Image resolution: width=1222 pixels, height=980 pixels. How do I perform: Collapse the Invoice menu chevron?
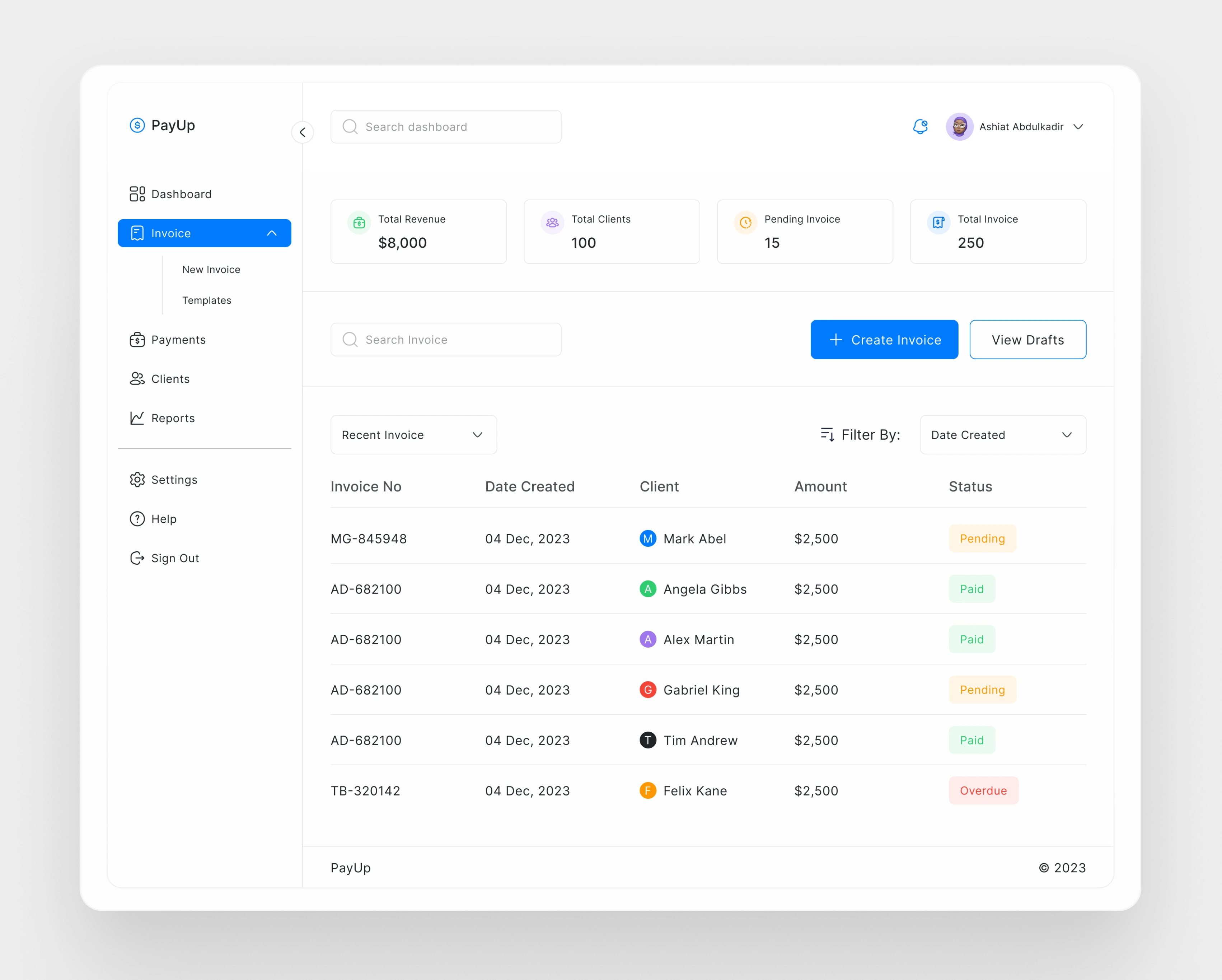click(x=272, y=233)
